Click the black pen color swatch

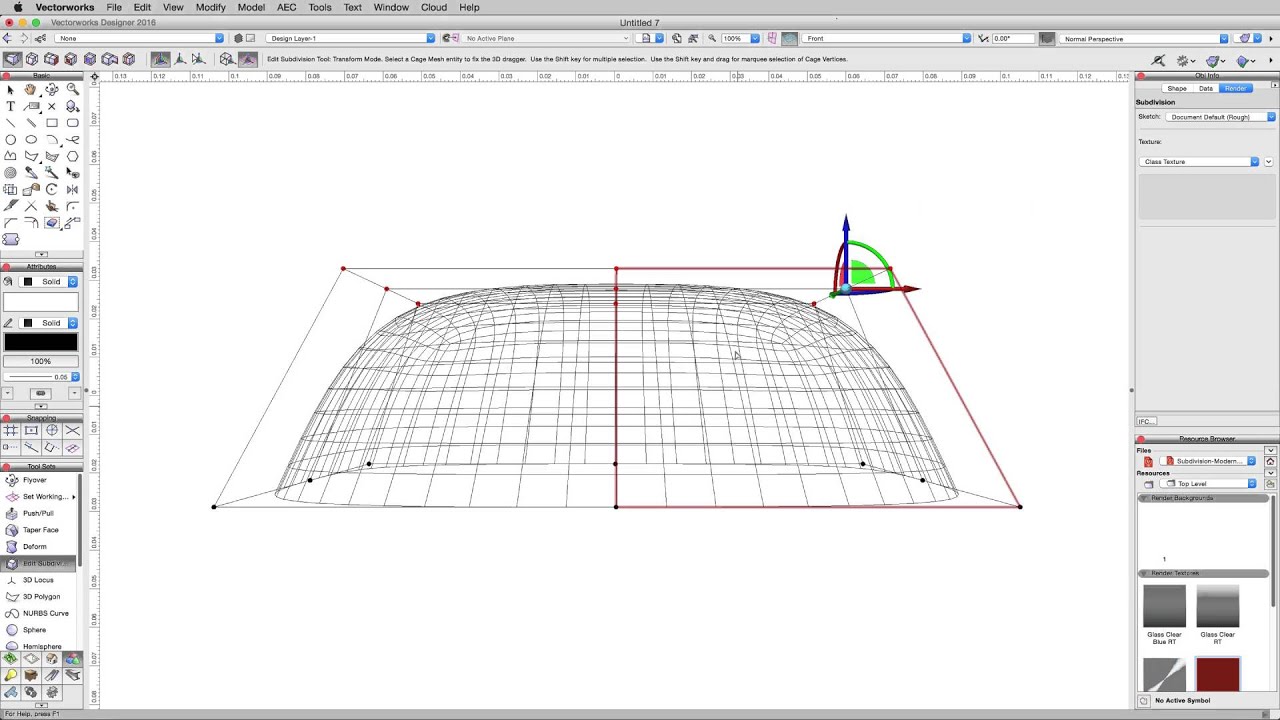pos(40,342)
